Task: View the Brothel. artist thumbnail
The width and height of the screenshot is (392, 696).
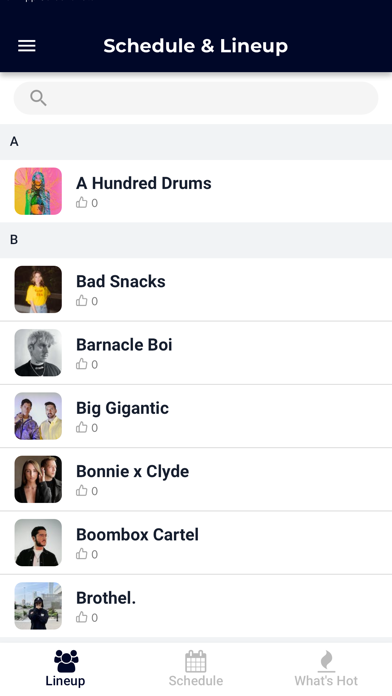Action: pyautogui.click(x=38, y=606)
